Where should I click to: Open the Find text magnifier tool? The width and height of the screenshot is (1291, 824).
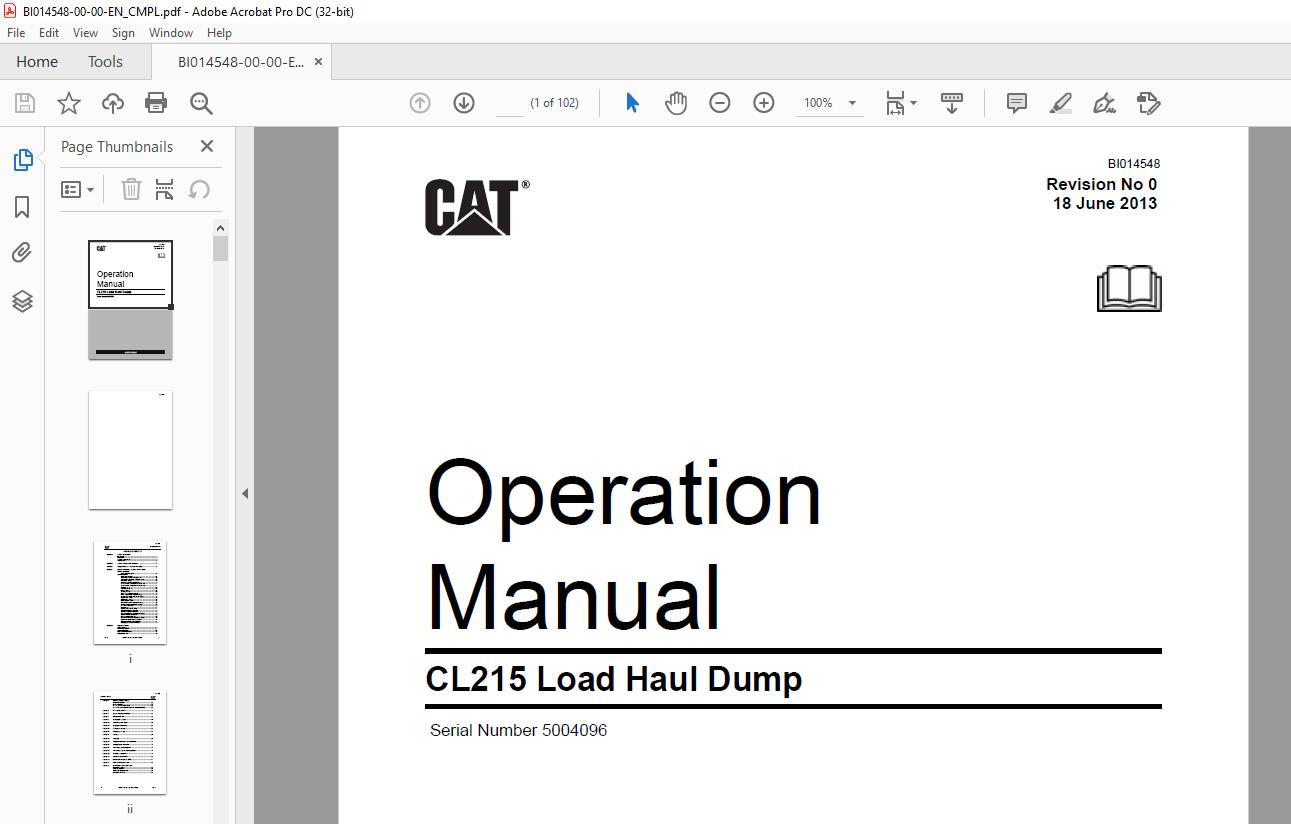click(x=201, y=103)
